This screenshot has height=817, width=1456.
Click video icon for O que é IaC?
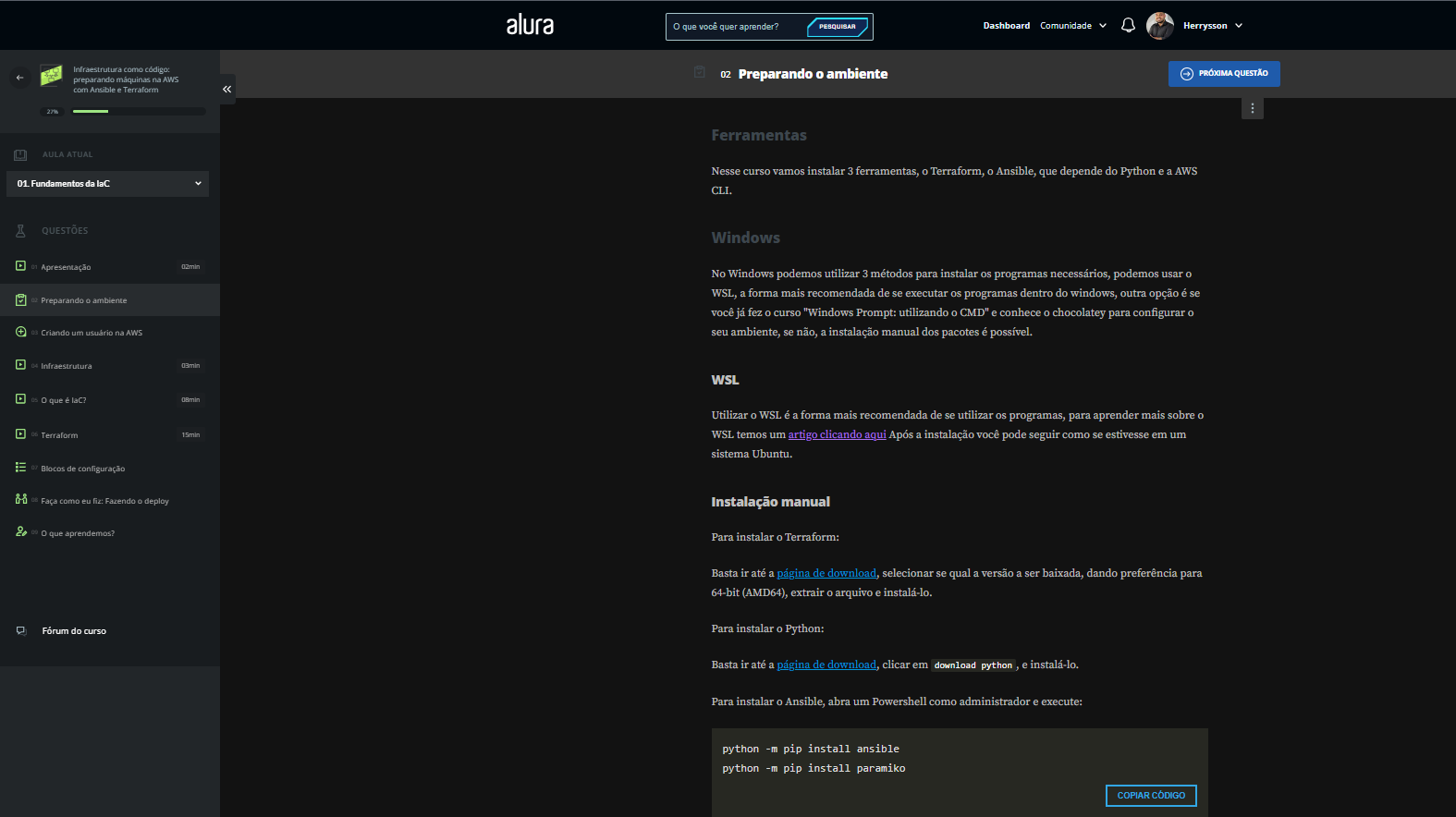tap(20, 399)
